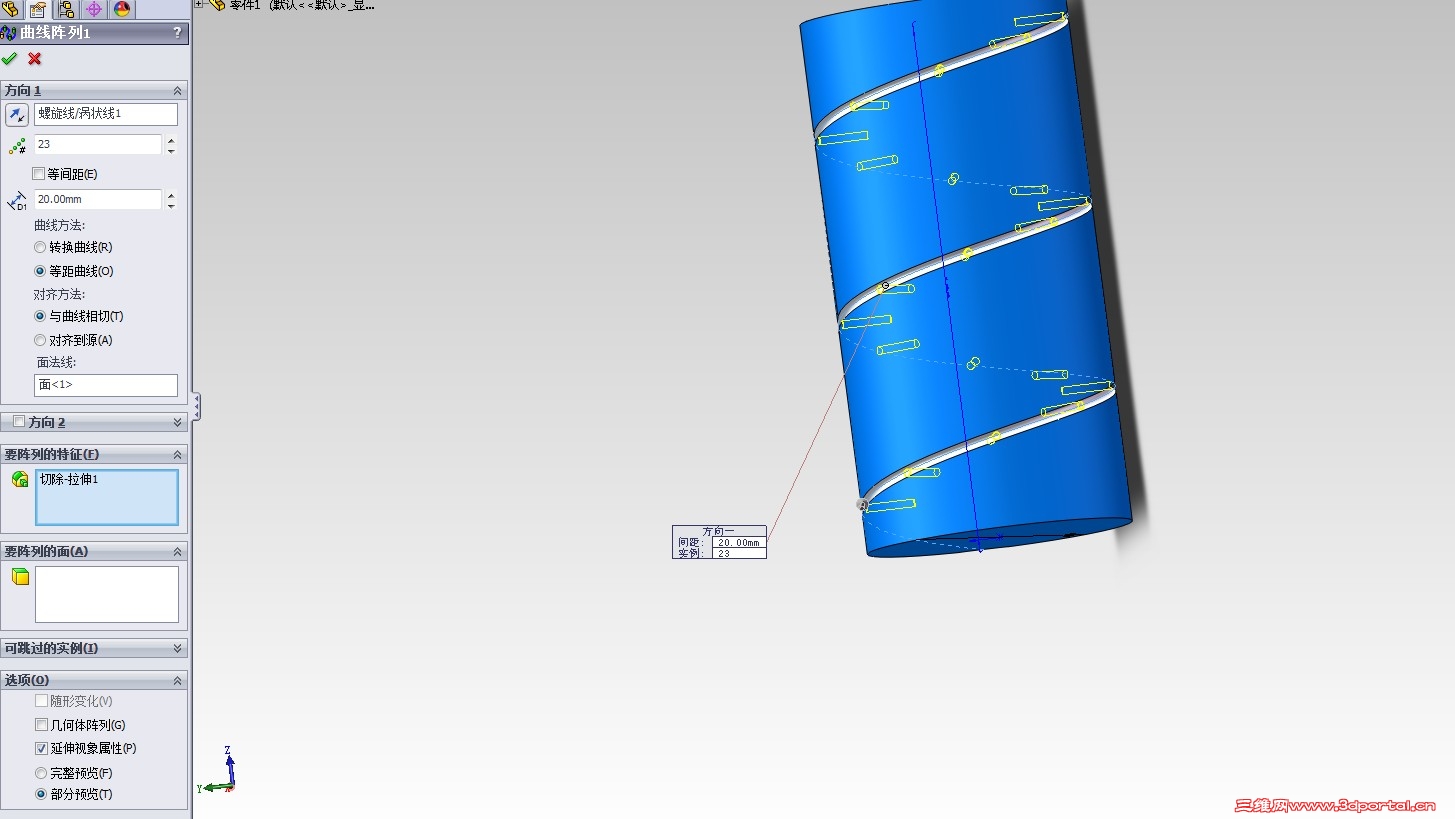This screenshot has height=819, width=1455.
Task: Click the instance count dots icon
Action: [17, 146]
